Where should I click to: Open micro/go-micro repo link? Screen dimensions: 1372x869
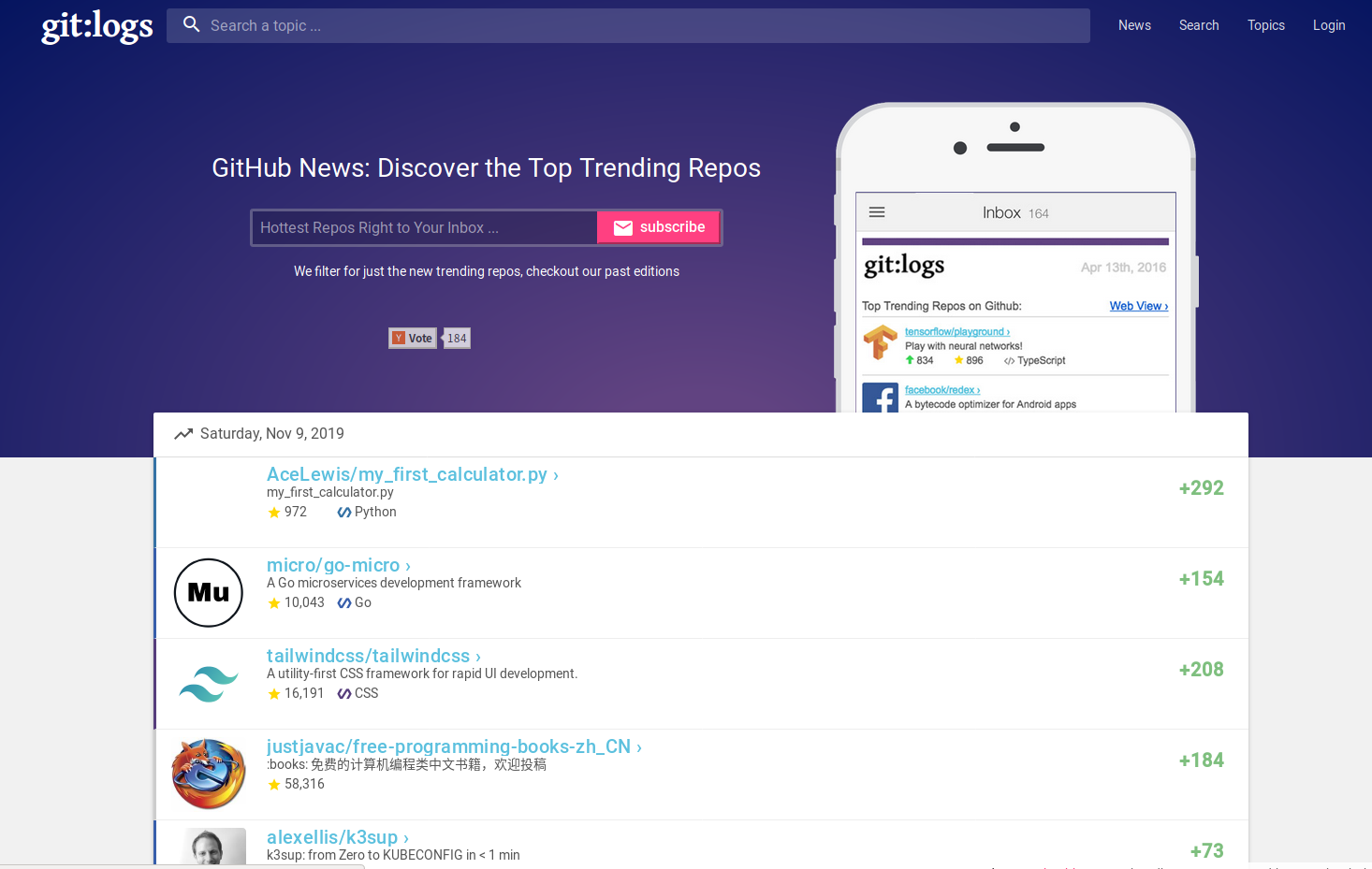pyautogui.click(x=339, y=565)
